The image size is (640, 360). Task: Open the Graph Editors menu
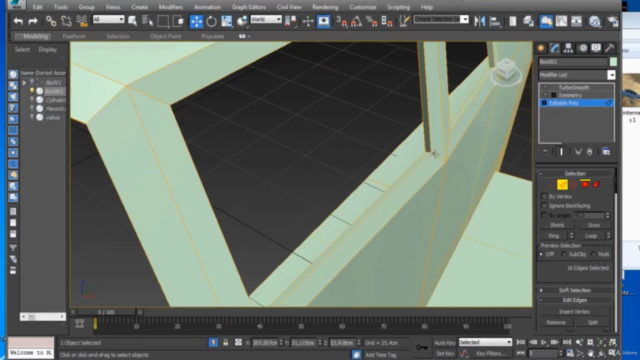point(249,7)
